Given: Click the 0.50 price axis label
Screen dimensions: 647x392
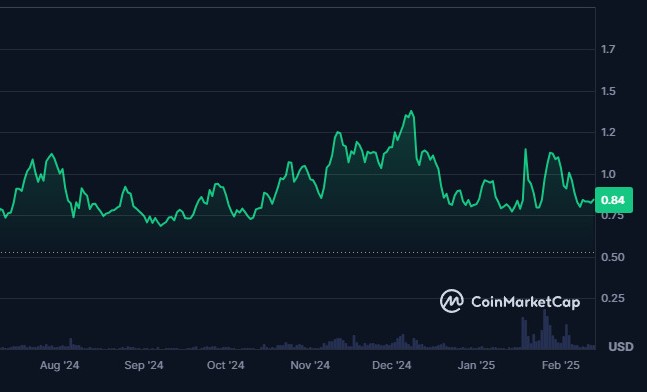Looking at the screenshot, I should coord(612,257).
